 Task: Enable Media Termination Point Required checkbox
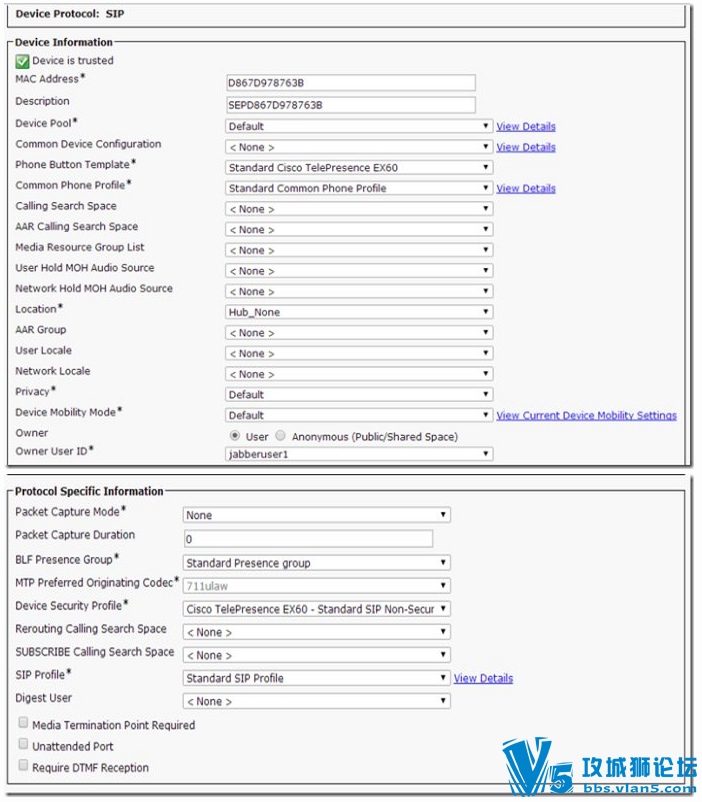tap(23, 722)
